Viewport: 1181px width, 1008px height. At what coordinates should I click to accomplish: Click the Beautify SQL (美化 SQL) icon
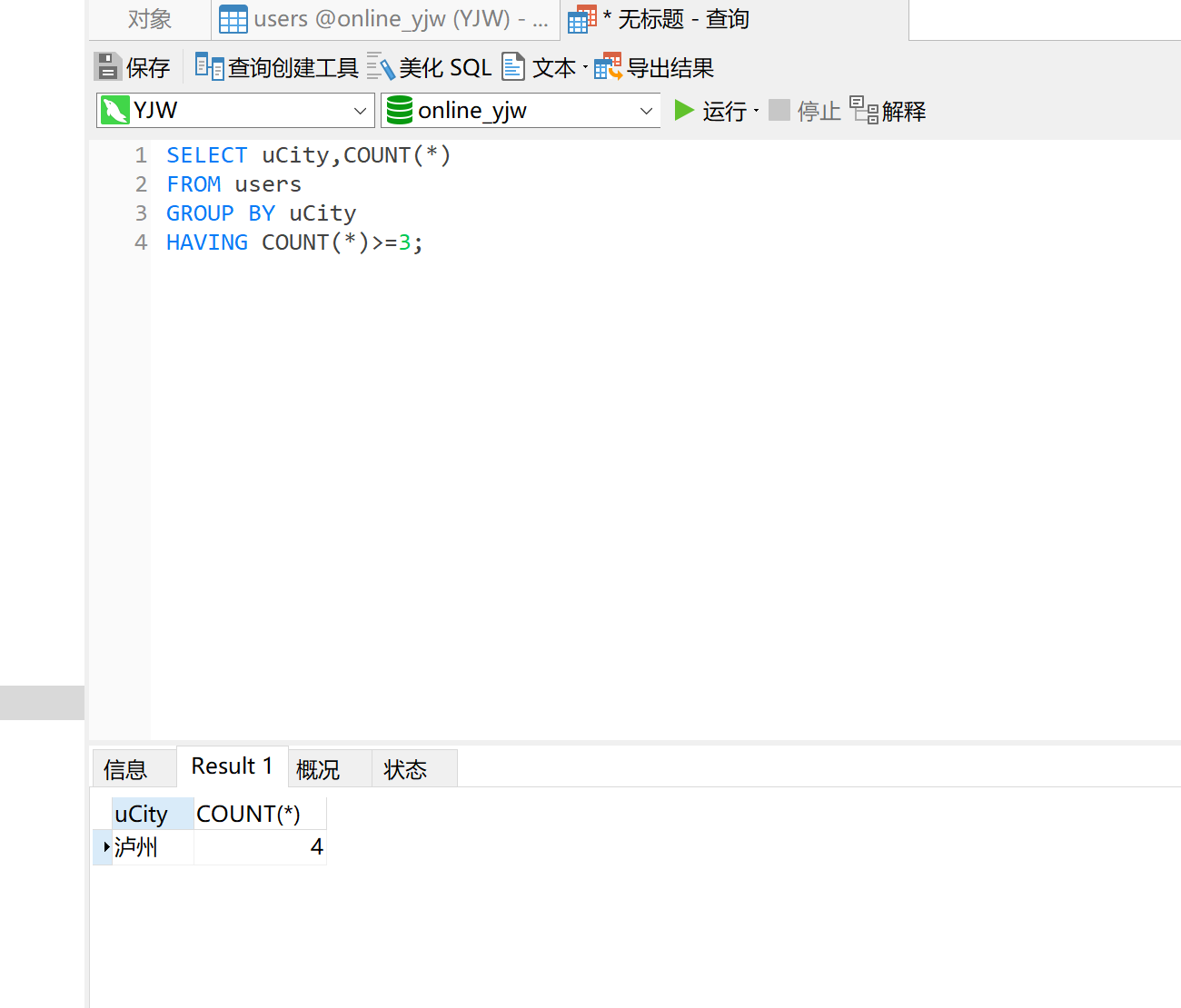coord(381,67)
